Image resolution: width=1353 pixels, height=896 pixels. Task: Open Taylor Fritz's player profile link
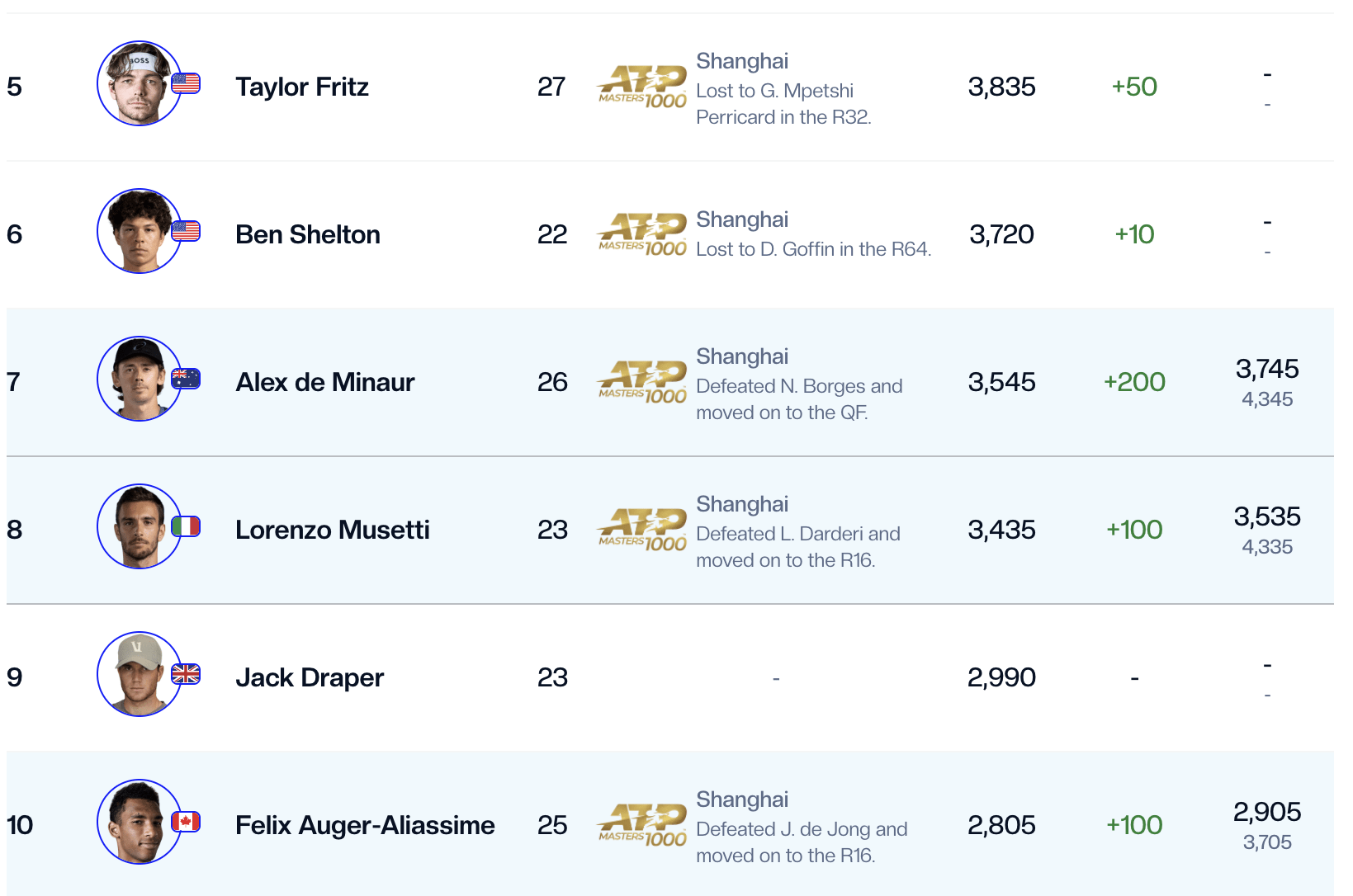(x=302, y=87)
